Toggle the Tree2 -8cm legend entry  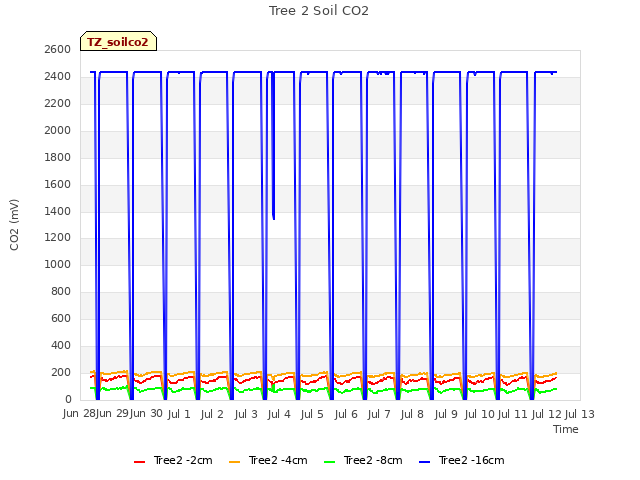[363, 460]
